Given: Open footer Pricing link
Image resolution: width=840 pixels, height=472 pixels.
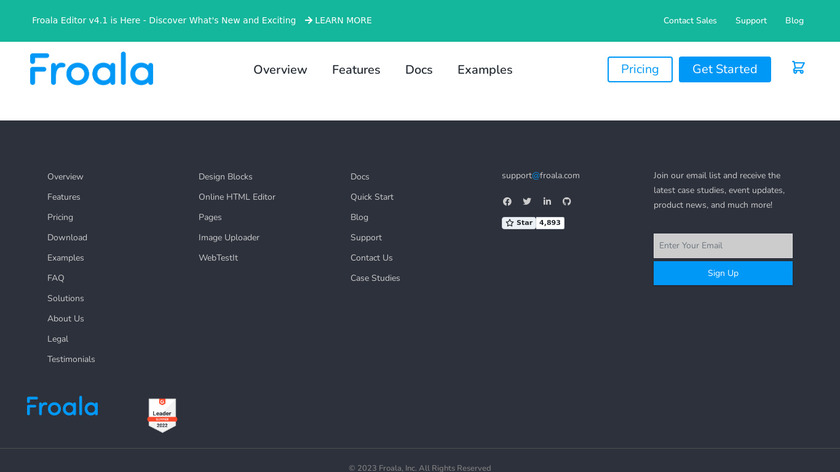Looking at the screenshot, I should coord(60,217).
